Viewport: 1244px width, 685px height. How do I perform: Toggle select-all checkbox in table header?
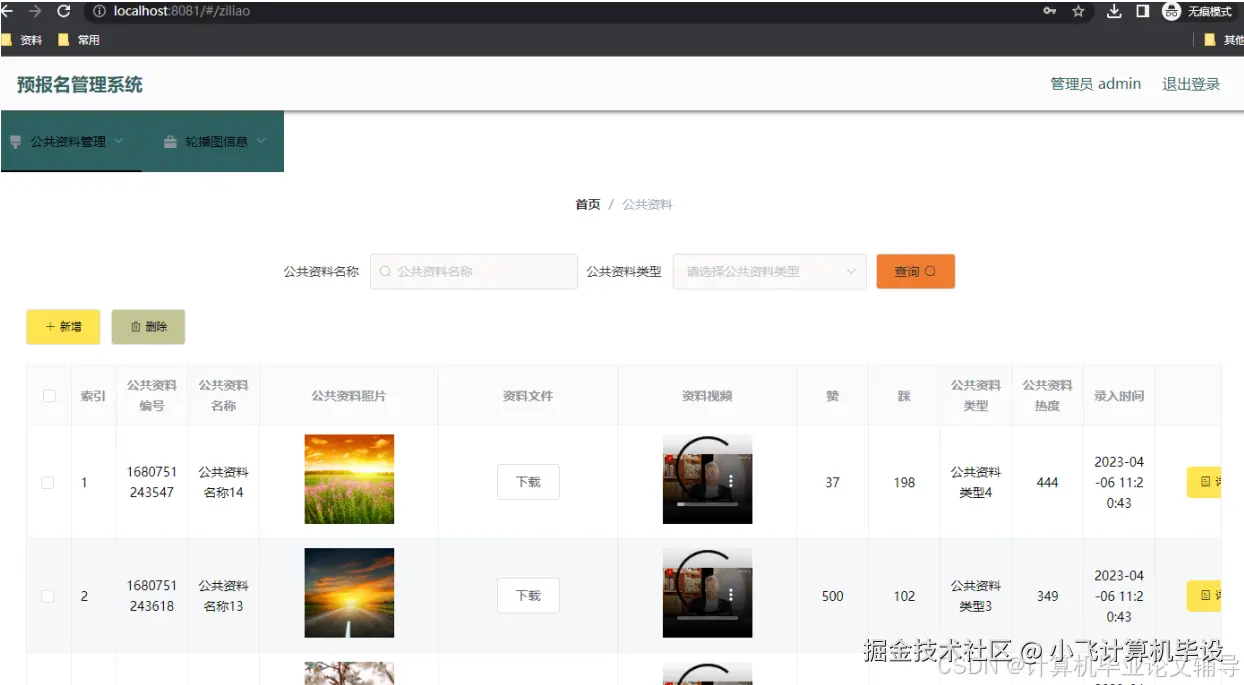pos(49,396)
